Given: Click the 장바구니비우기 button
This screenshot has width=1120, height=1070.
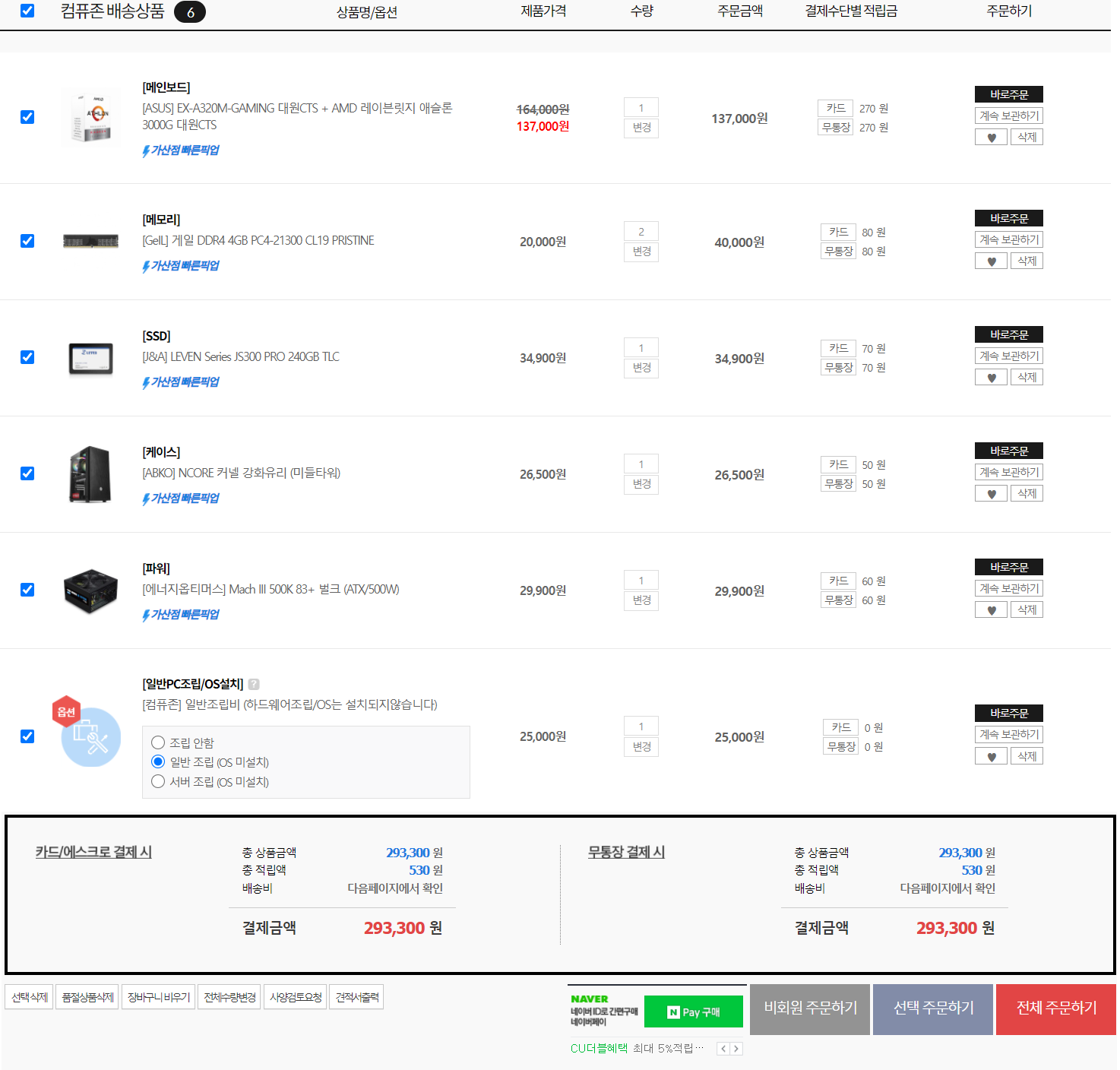Looking at the screenshot, I should 159,997.
